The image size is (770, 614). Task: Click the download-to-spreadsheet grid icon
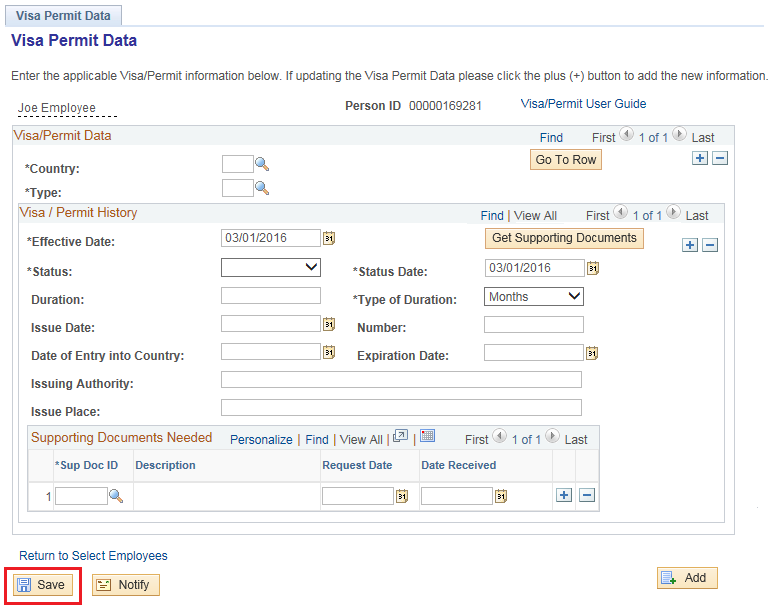[428, 437]
